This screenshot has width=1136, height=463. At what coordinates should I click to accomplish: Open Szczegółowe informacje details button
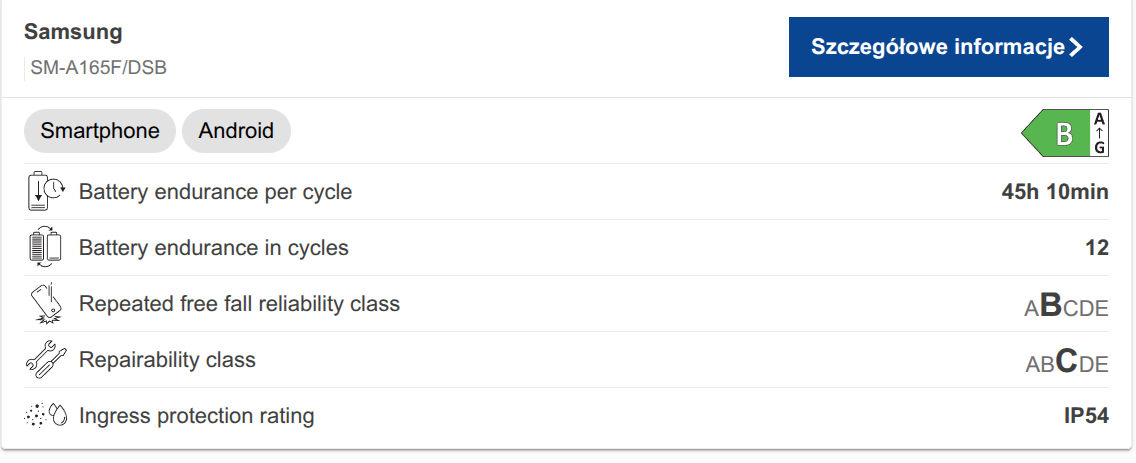click(x=937, y=47)
